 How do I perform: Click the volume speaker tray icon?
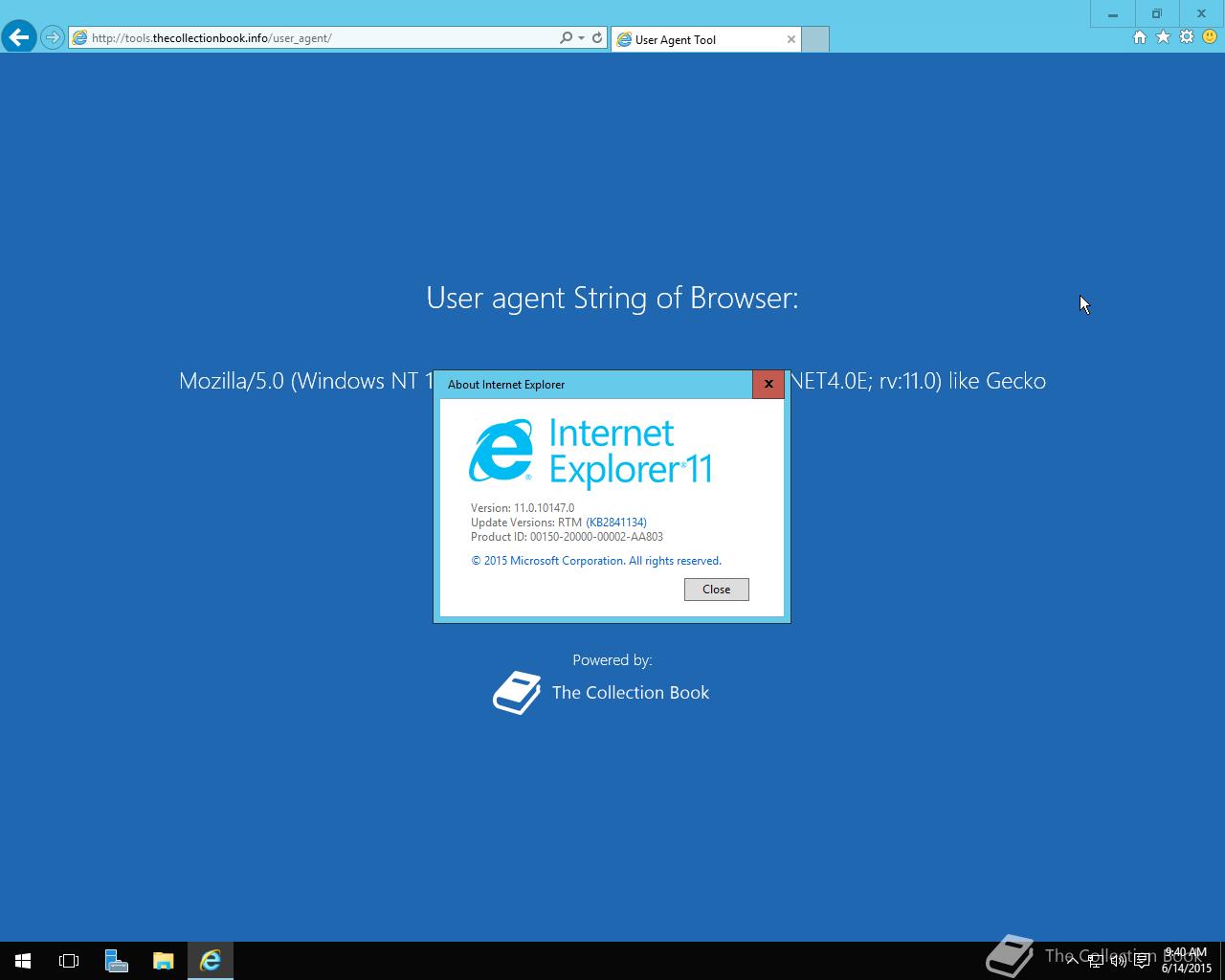[x=1119, y=961]
